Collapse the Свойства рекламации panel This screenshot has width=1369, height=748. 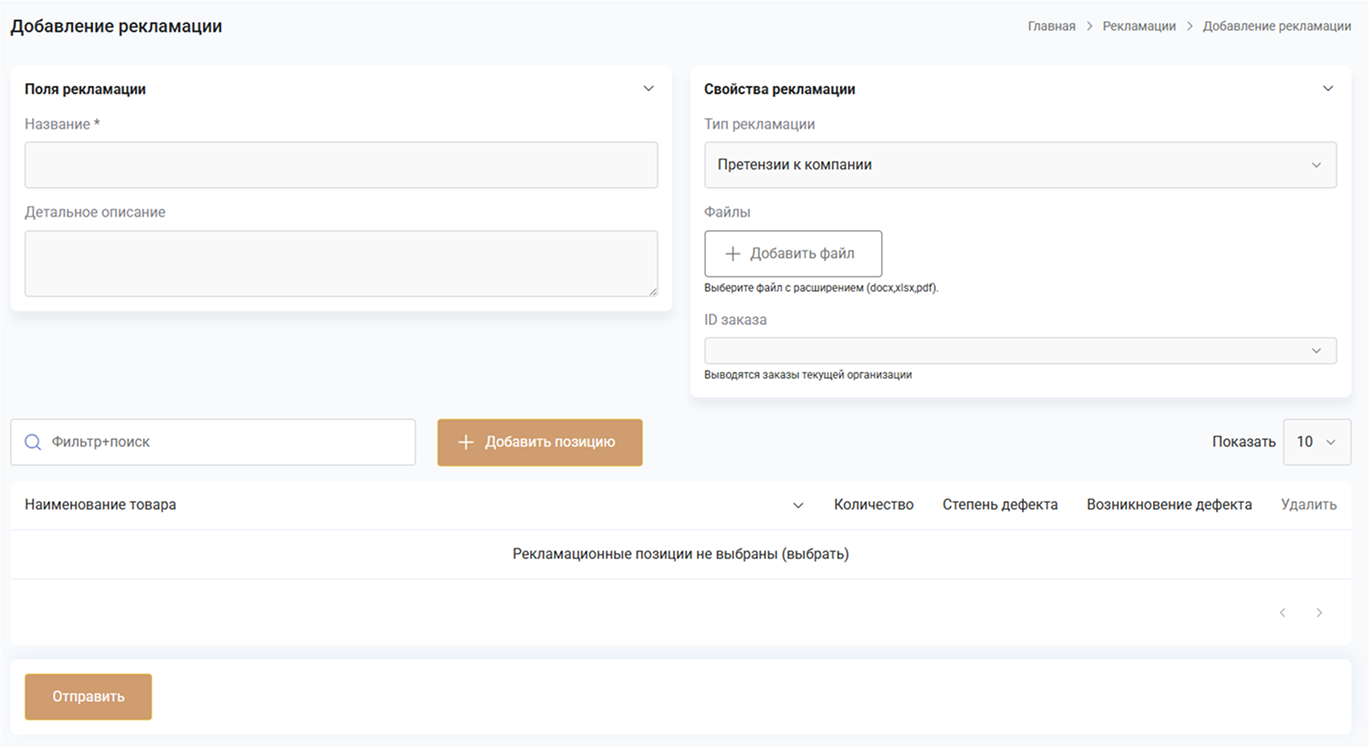(x=1328, y=89)
